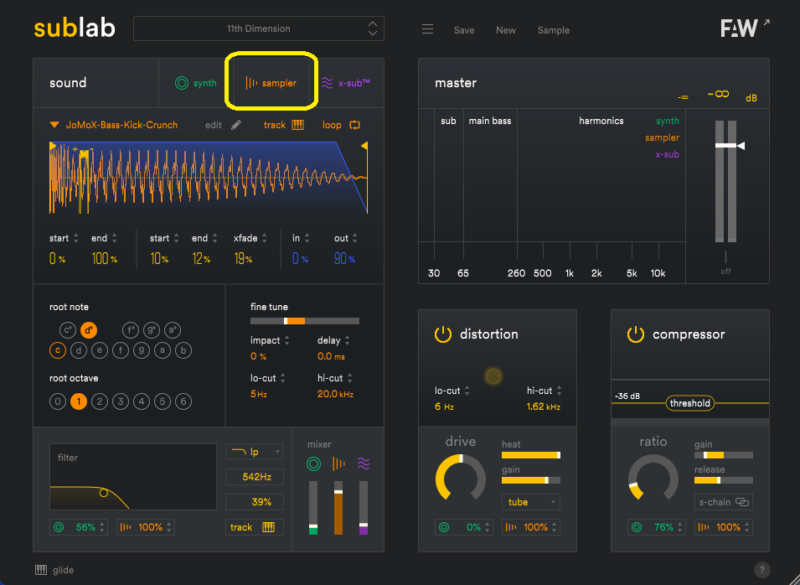Click the New button
The width and height of the screenshot is (800, 585).
coord(506,30)
